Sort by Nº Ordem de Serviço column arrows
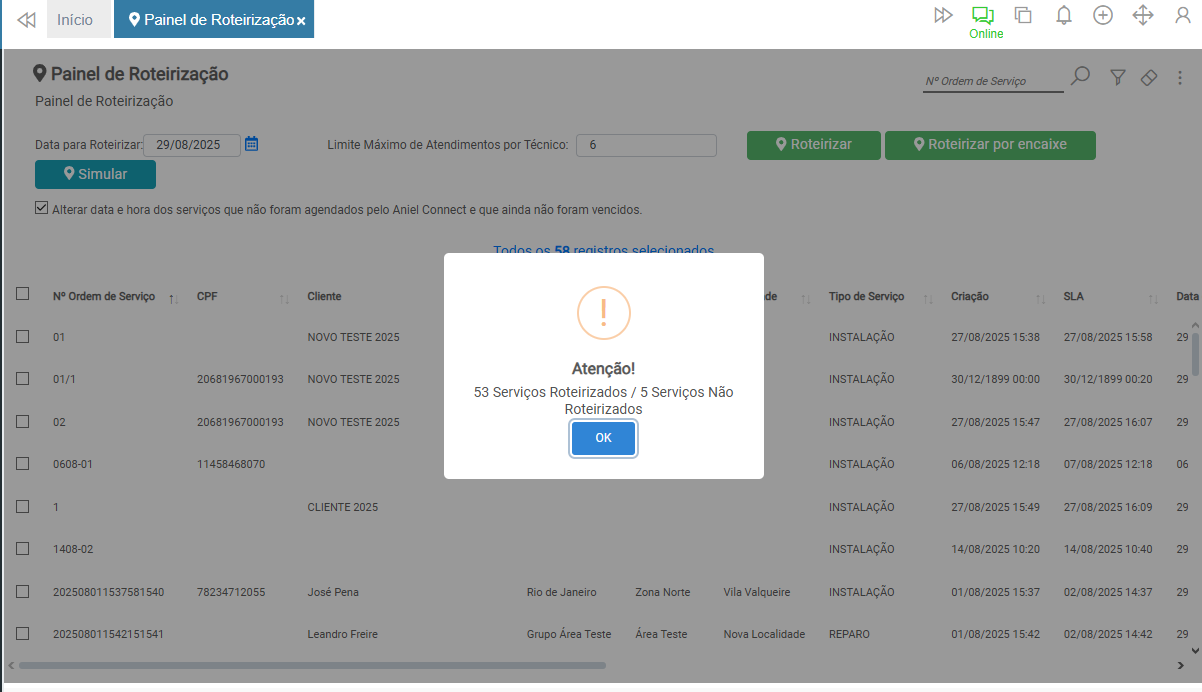Image resolution: width=1202 pixels, height=692 pixels. [173, 298]
